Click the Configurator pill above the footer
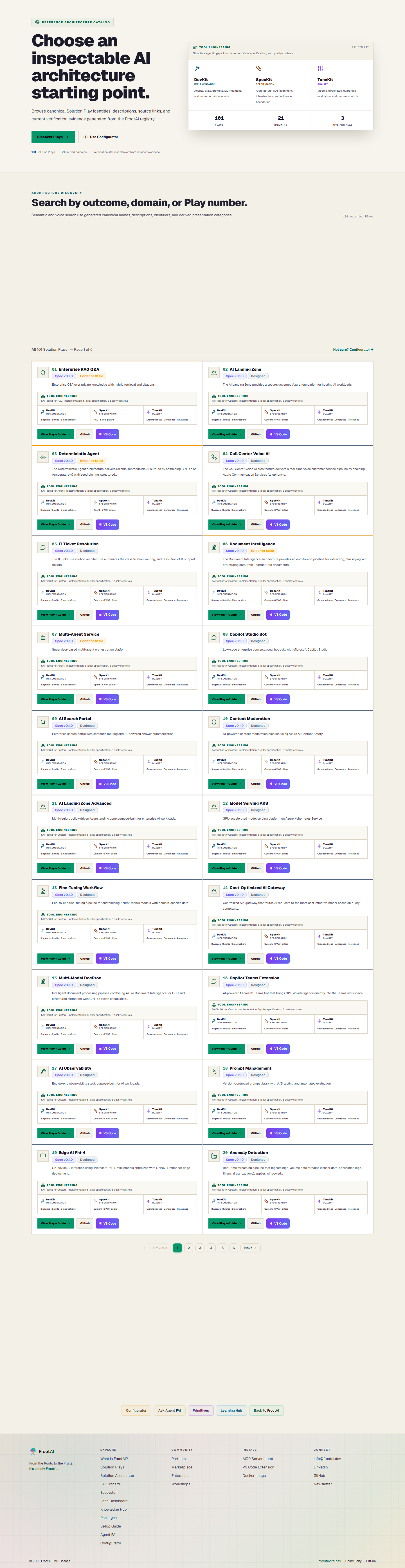This screenshot has height=1568, width=405. pos(136,1410)
